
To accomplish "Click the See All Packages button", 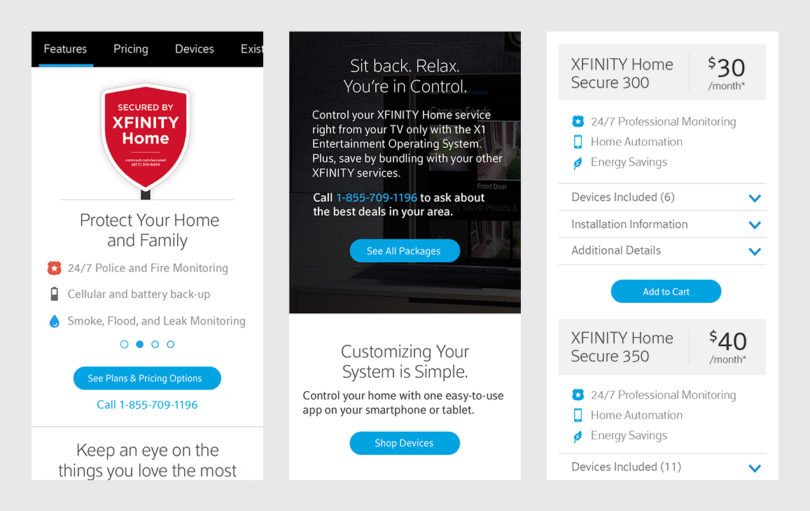I will [404, 251].
